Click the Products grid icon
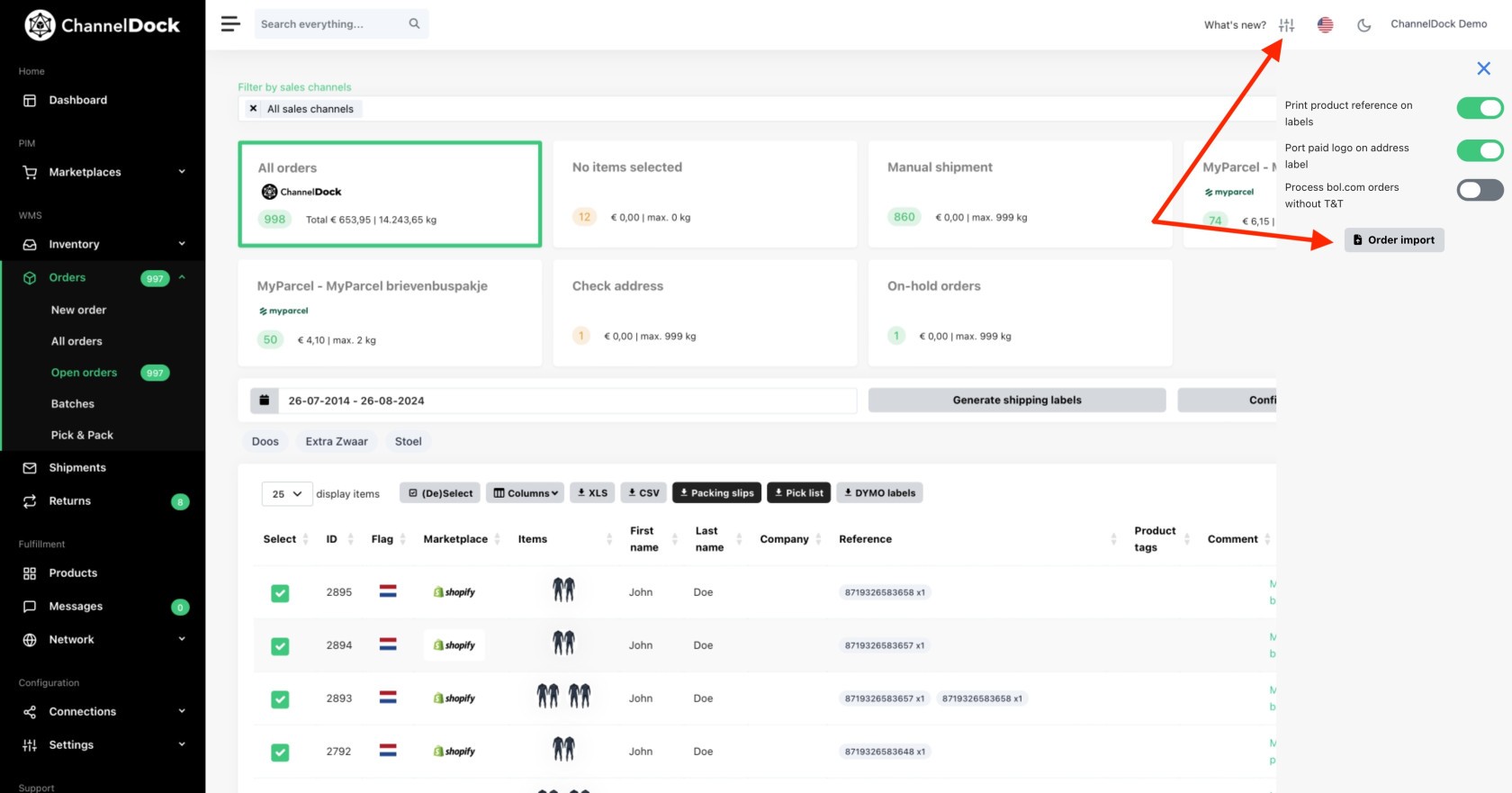The width and height of the screenshot is (1512, 793). 30,573
